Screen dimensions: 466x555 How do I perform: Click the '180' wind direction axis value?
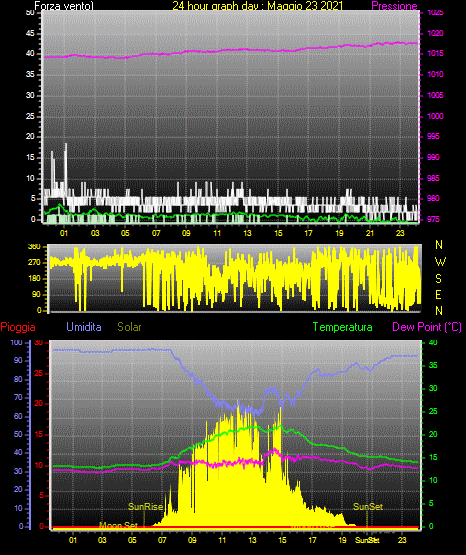pyautogui.click(x=34, y=279)
